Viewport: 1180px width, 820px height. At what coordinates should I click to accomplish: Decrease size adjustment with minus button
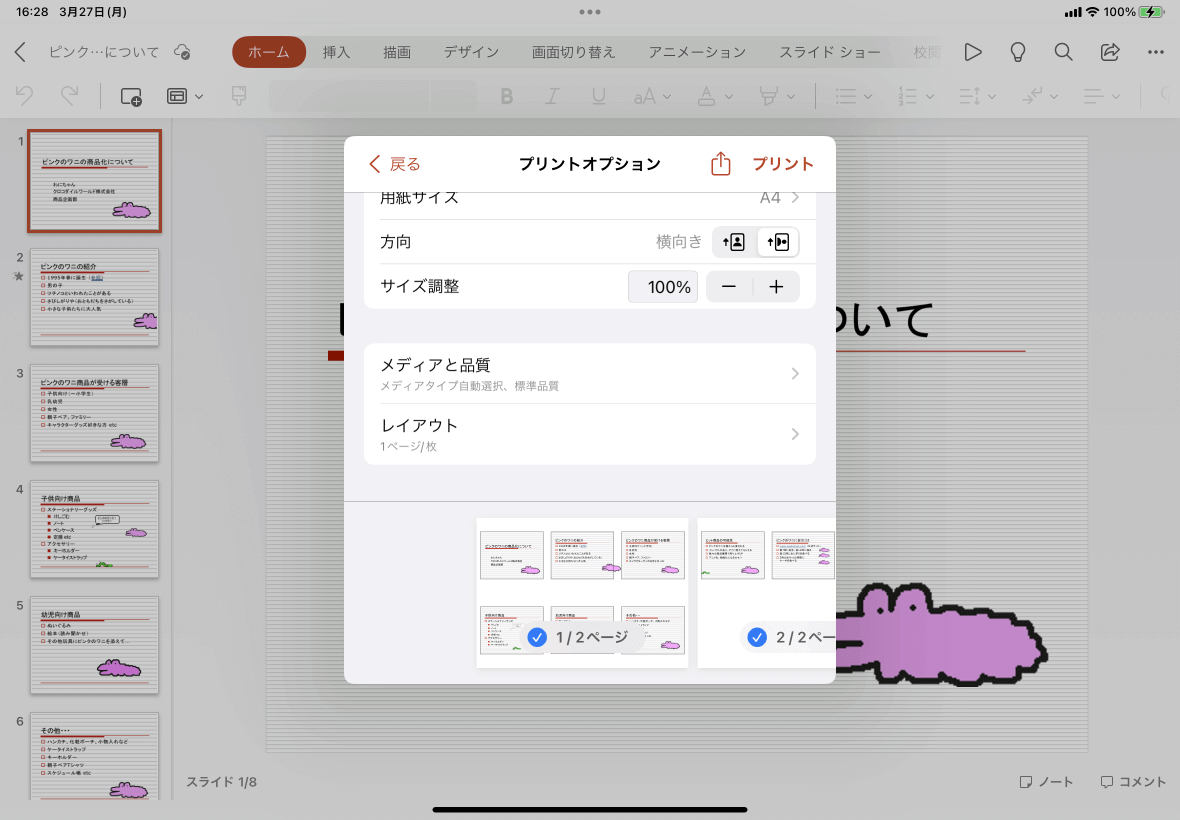pos(728,287)
